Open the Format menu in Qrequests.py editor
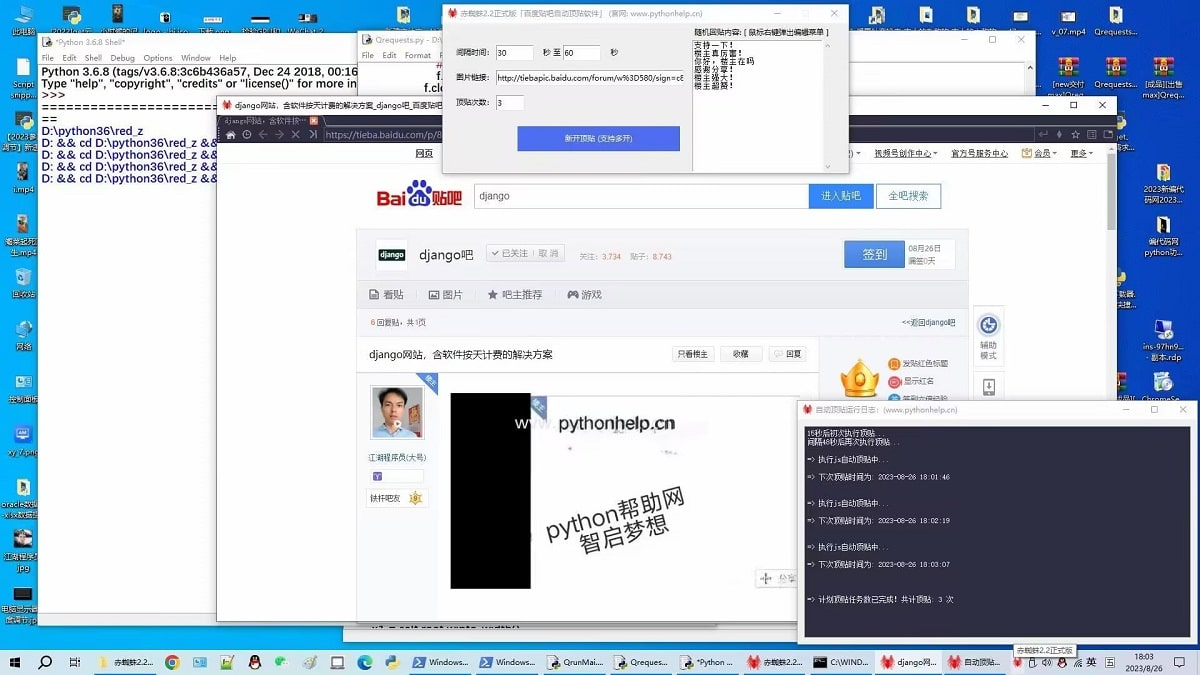Image resolution: width=1200 pixels, height=675 pixels. (x=418, y=56)
